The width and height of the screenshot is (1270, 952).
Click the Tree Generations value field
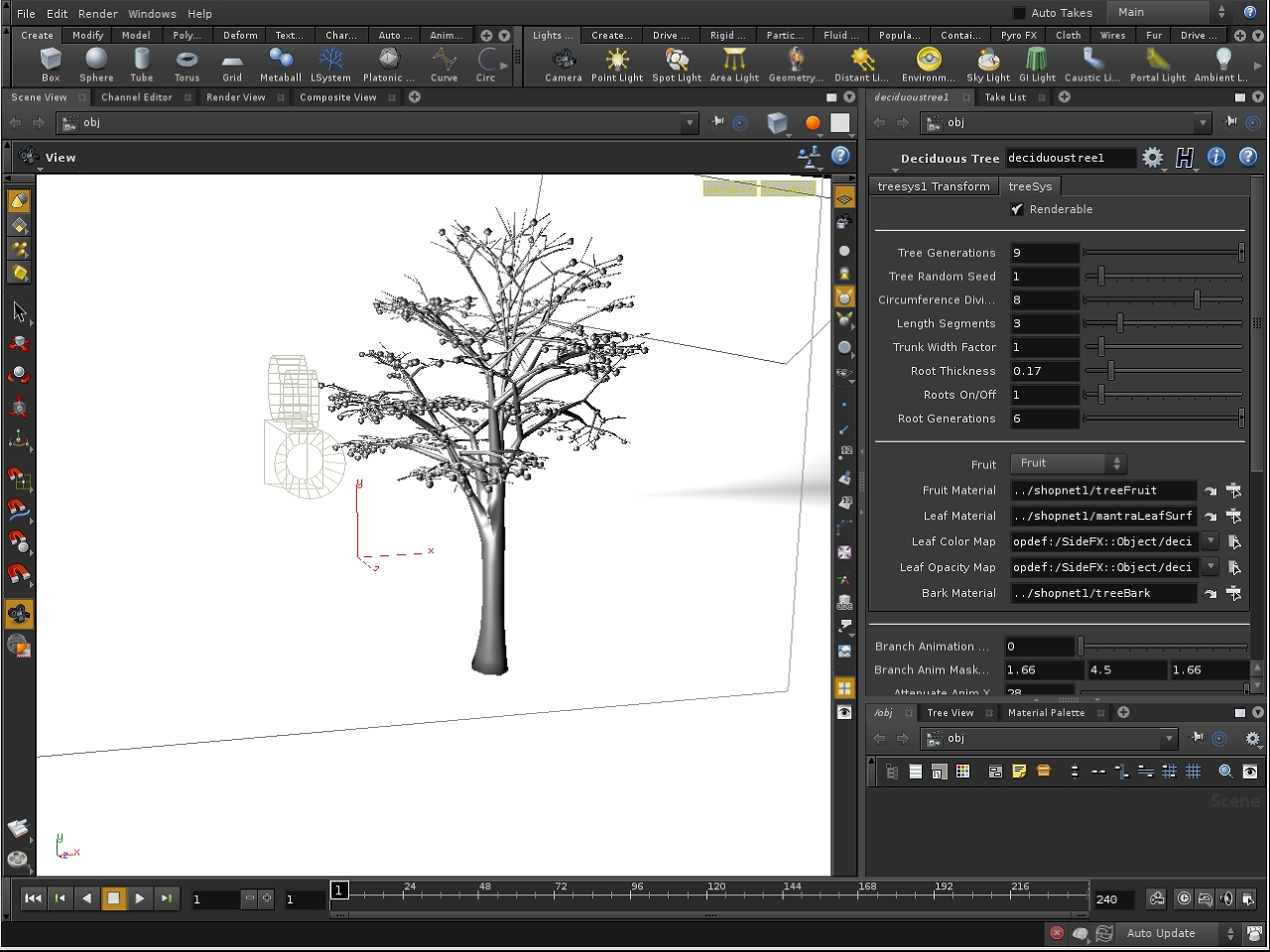(1044, 253)
